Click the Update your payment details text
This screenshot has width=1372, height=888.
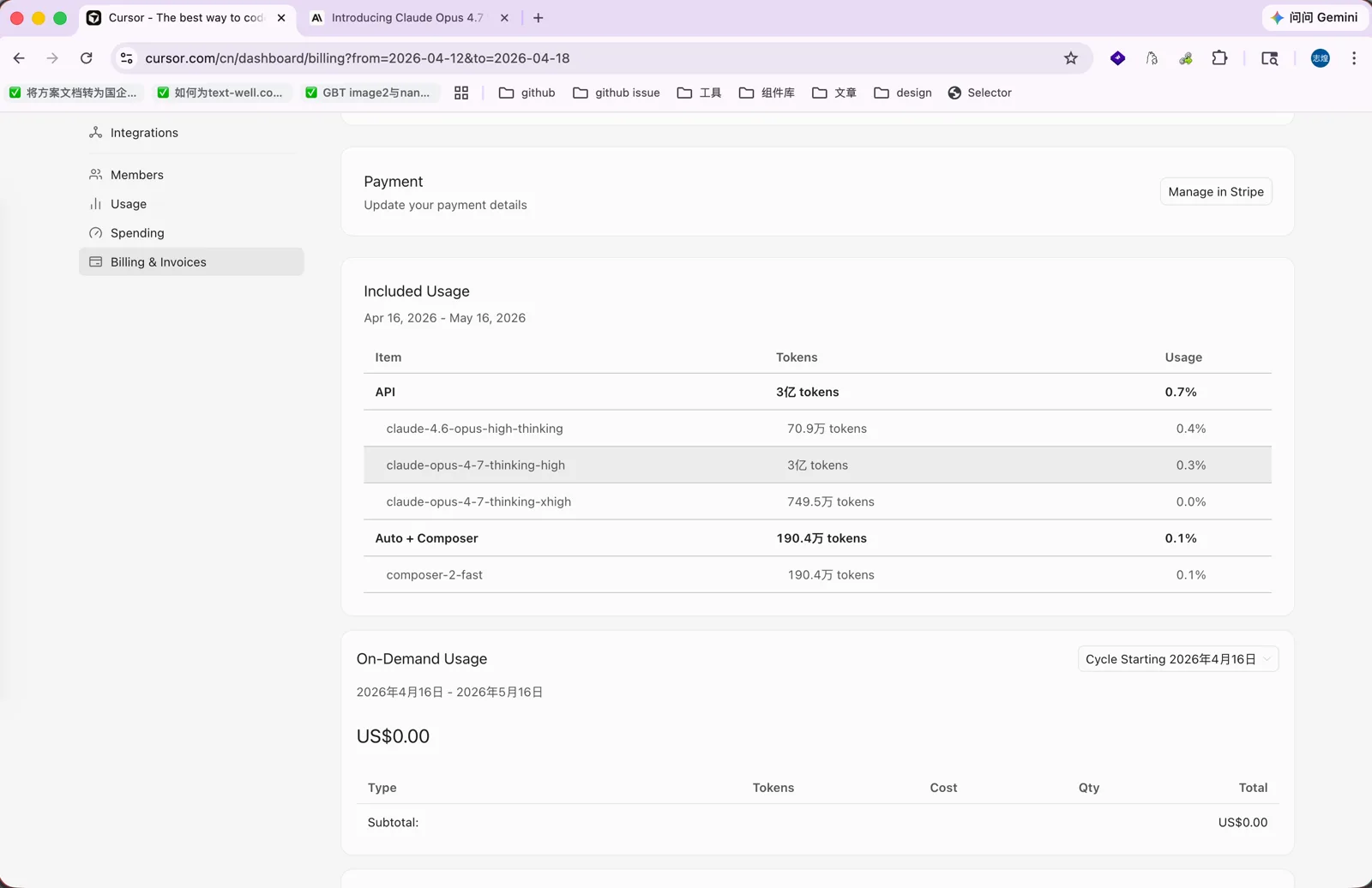tap(445, 205)
